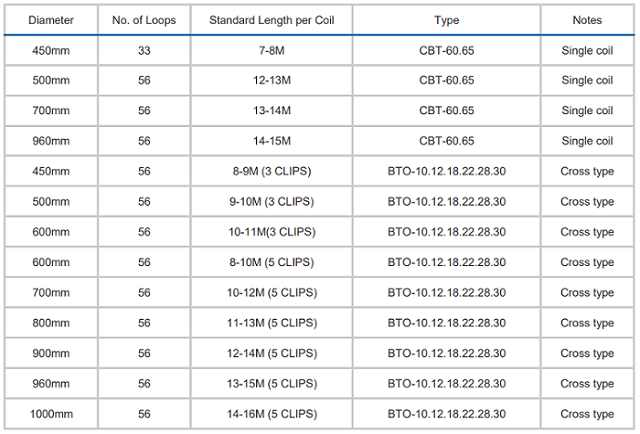Click the 1000mm diameter cell
The height and width of the screenshot is (434, 640).
click(x=51, y=414)
